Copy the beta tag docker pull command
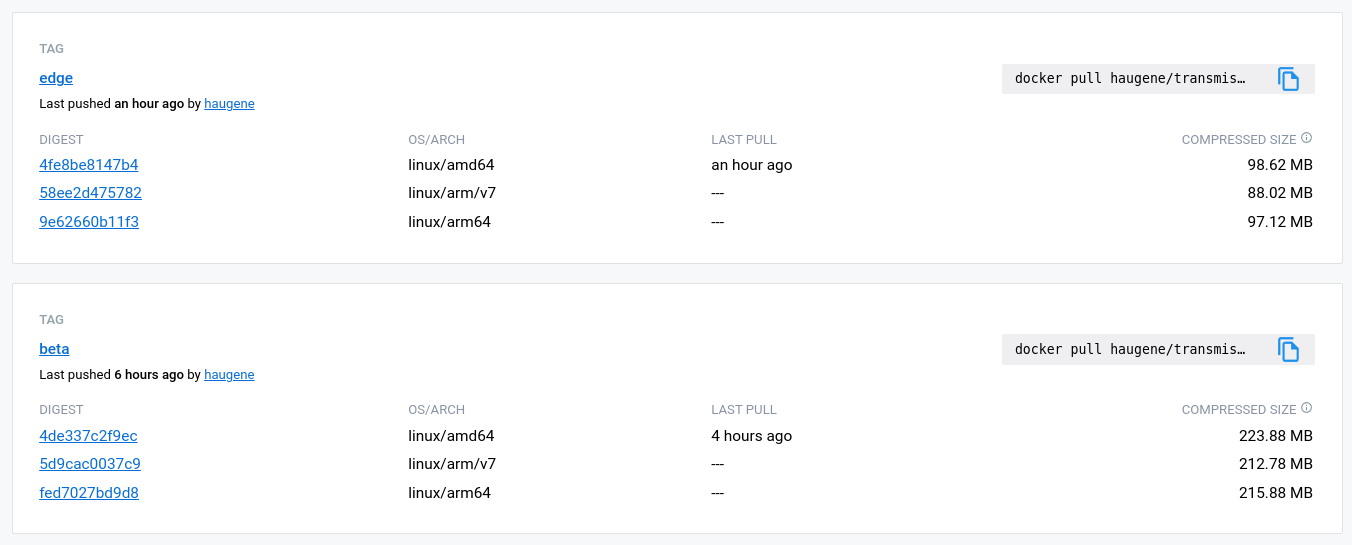The image size is (1352, 545). [1288, 349]
